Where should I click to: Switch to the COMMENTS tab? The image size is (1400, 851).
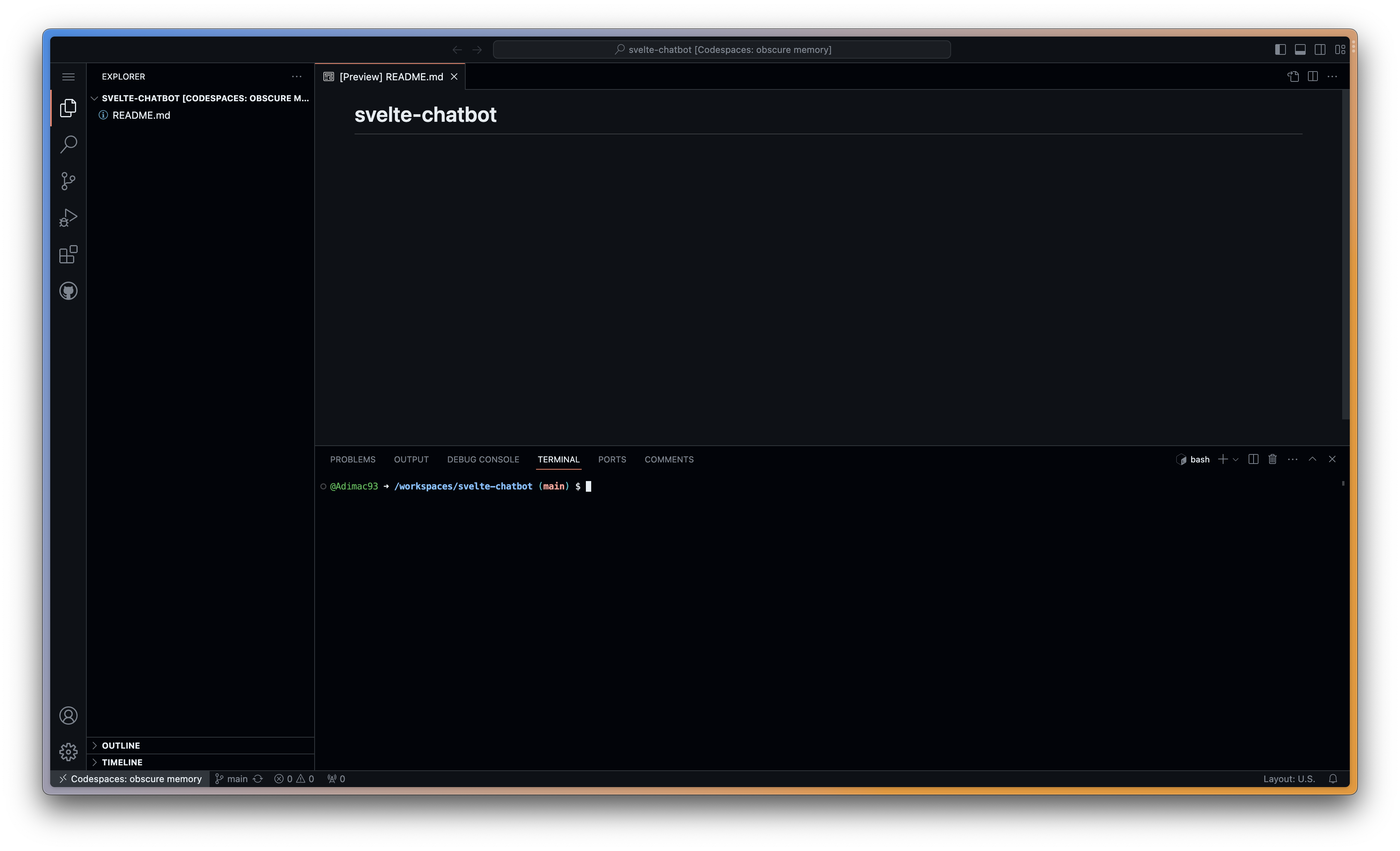coord(669,459)
